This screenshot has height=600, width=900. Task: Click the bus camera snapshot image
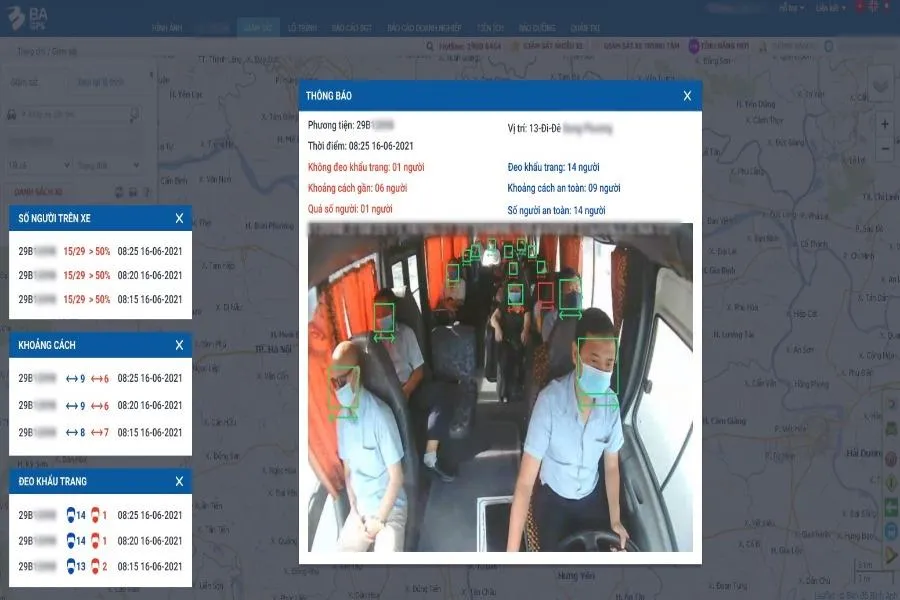tap(500, 387)
